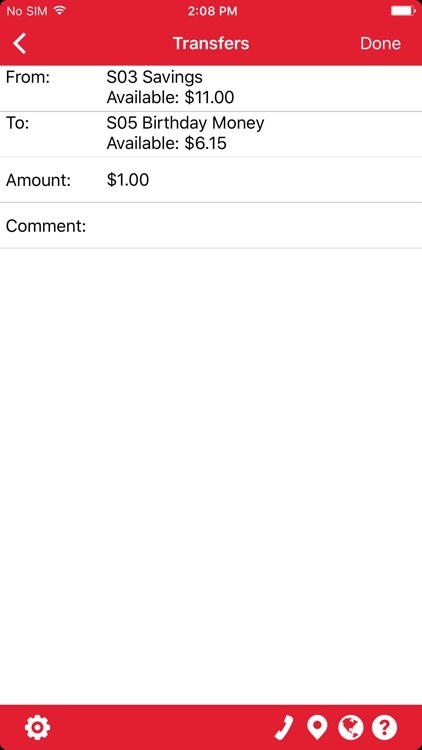Open help via question mark icon
Viewport: 422px width, 750px height.
coord(384,728)
